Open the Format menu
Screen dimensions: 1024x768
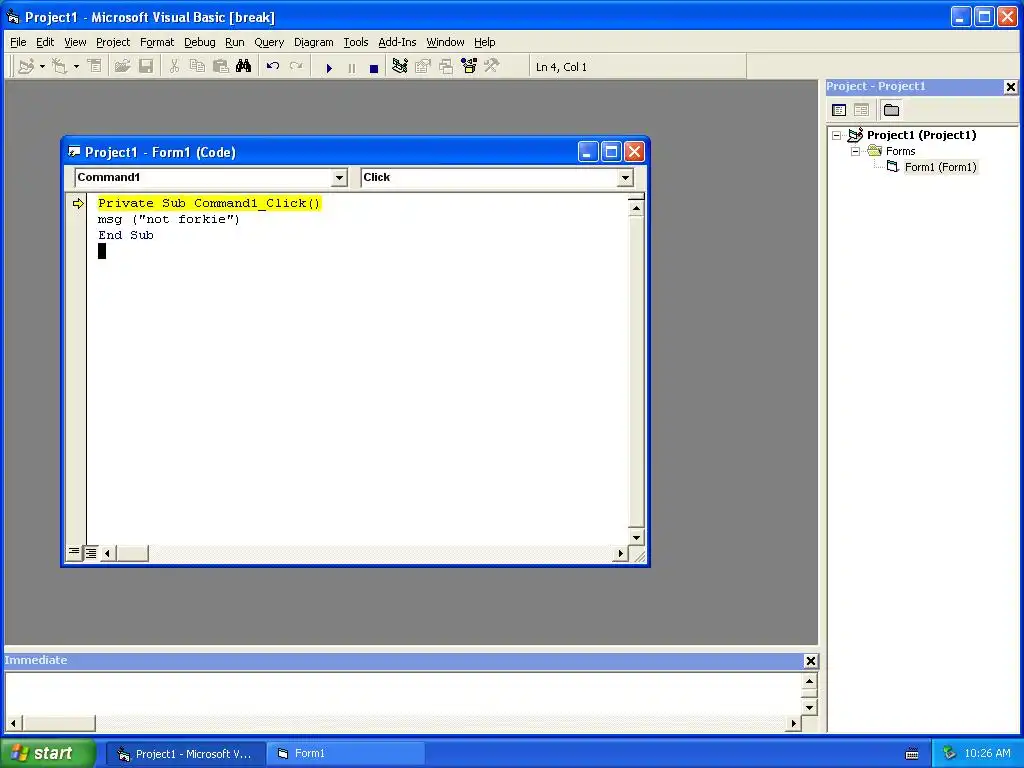pyautogui.click(x=157, y=42)
